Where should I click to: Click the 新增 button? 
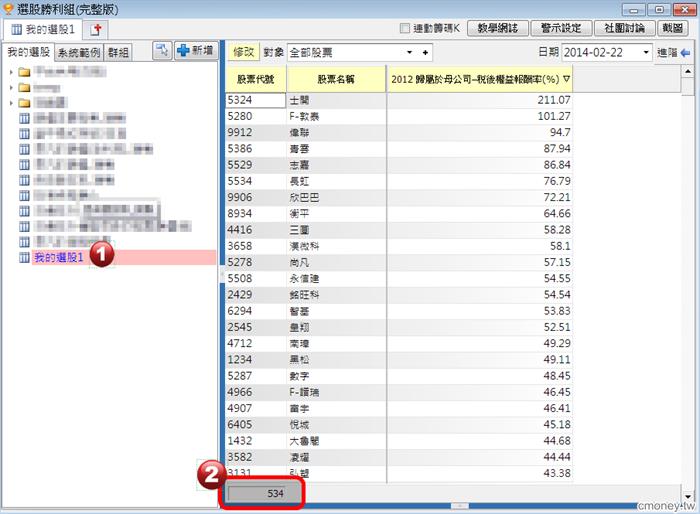click(196, 50)
